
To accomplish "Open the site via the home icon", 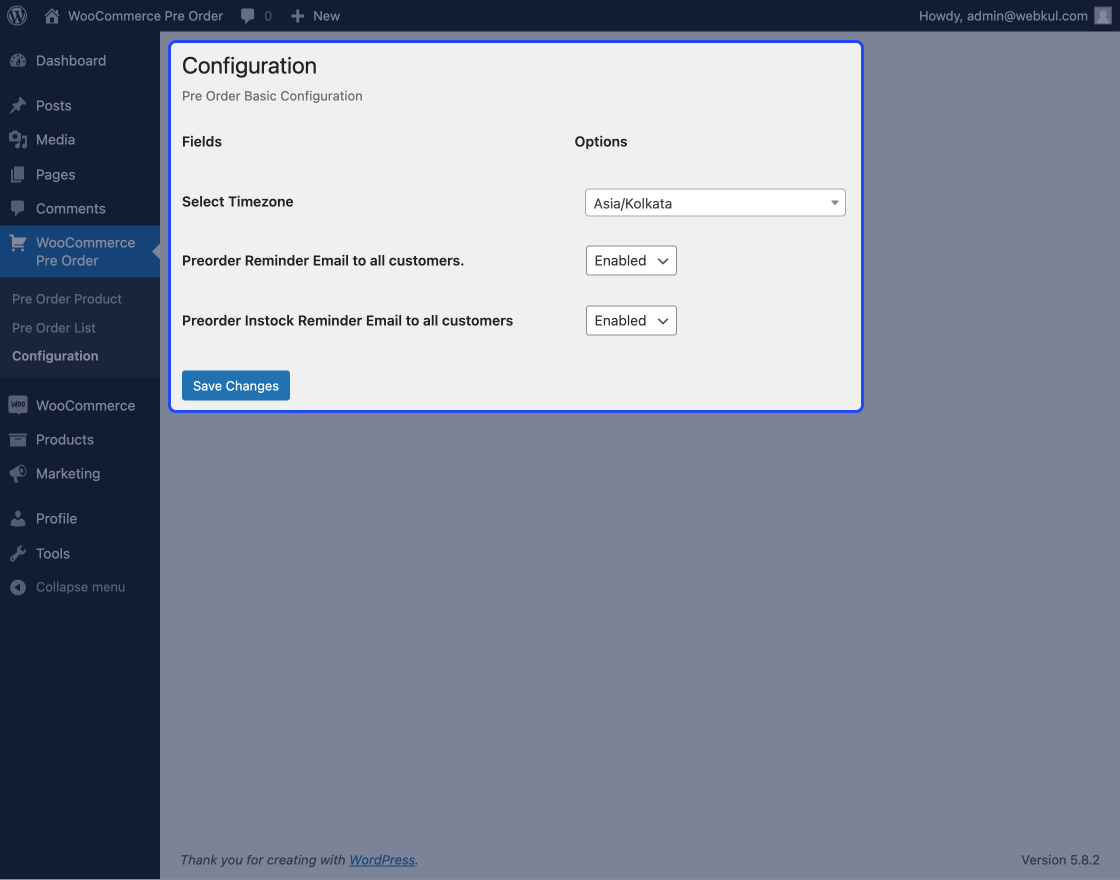I will pyautogui.click(x=51, y=16).
